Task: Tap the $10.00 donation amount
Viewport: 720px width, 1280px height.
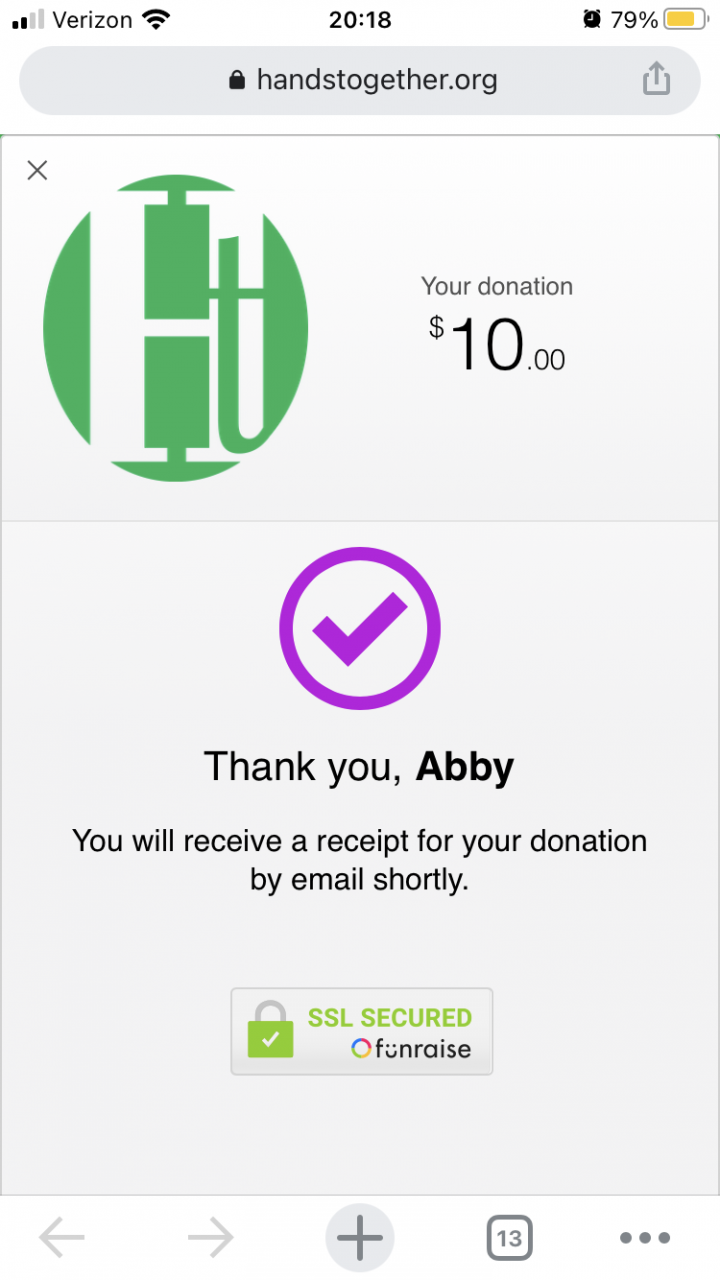Action: pyautogui.click(x=498, y=345)
